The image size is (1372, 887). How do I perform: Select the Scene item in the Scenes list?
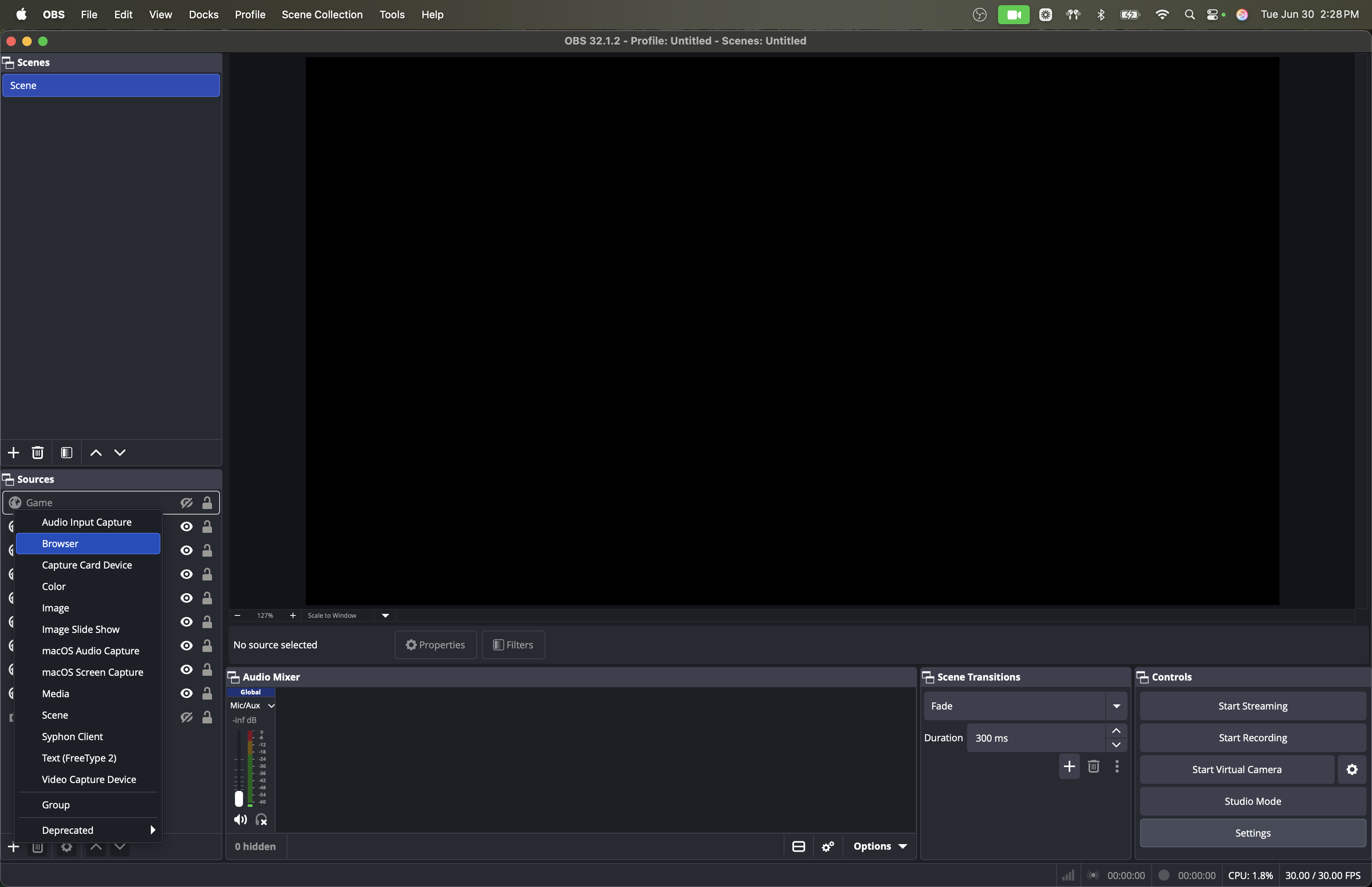111,85
